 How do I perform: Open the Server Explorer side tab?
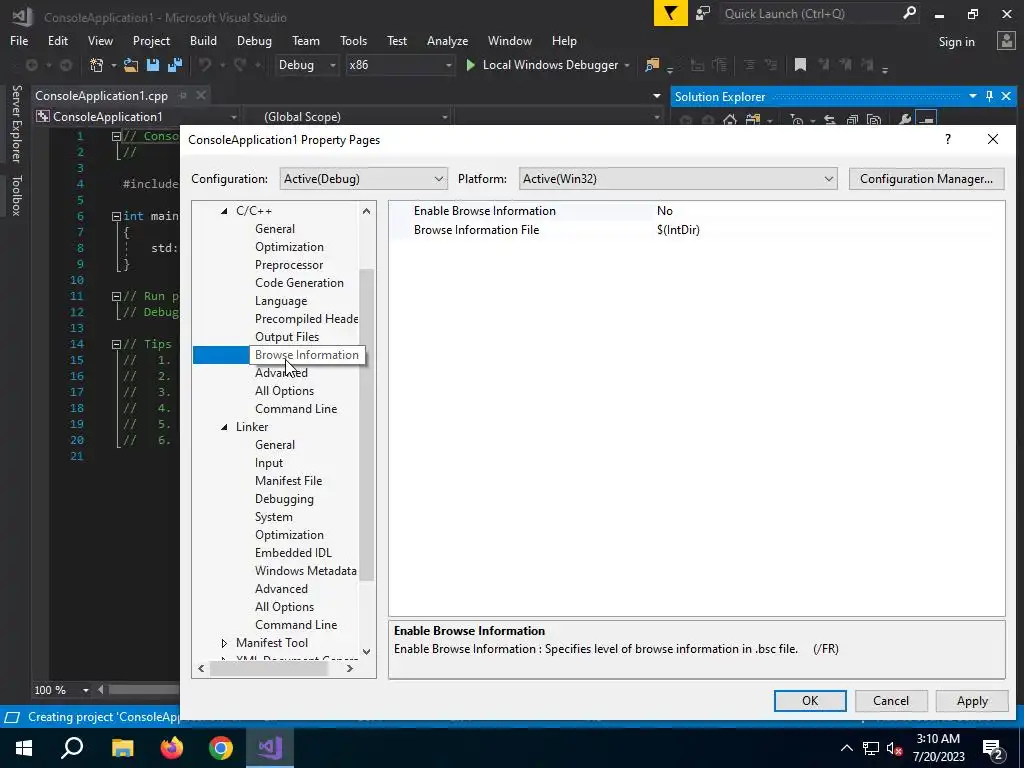coord(16,124)
